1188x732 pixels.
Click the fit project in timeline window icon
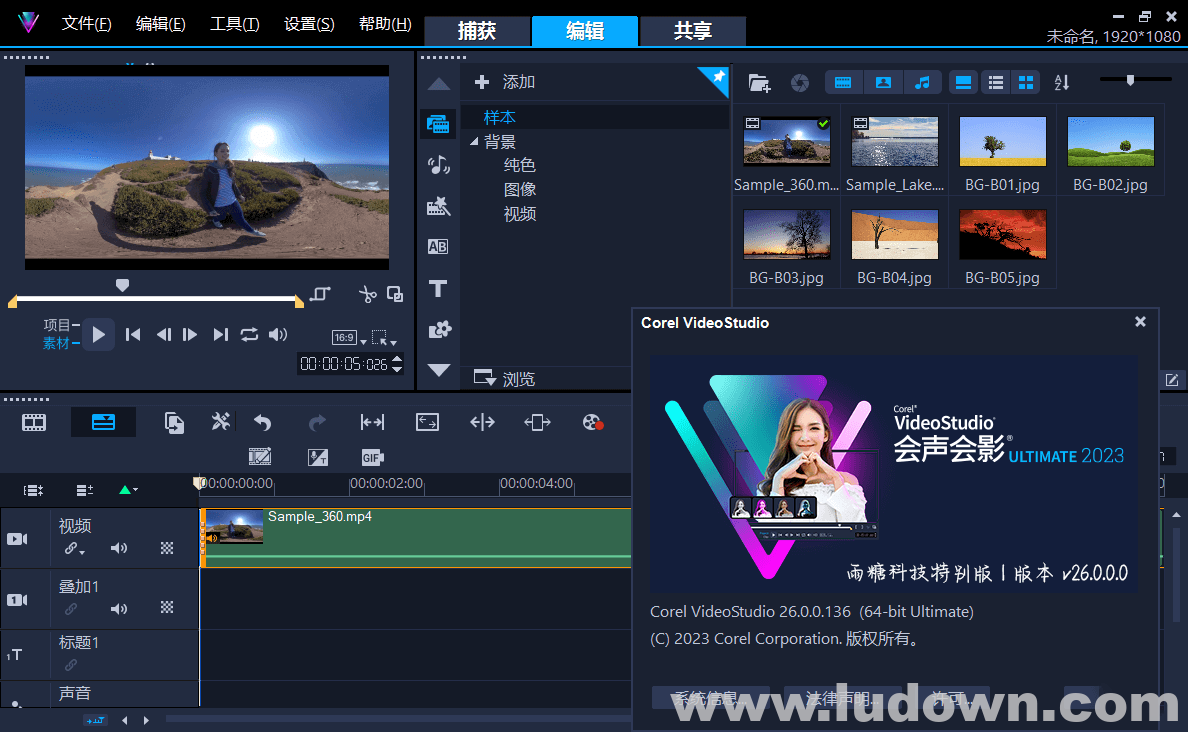click(x=427, y=422)
